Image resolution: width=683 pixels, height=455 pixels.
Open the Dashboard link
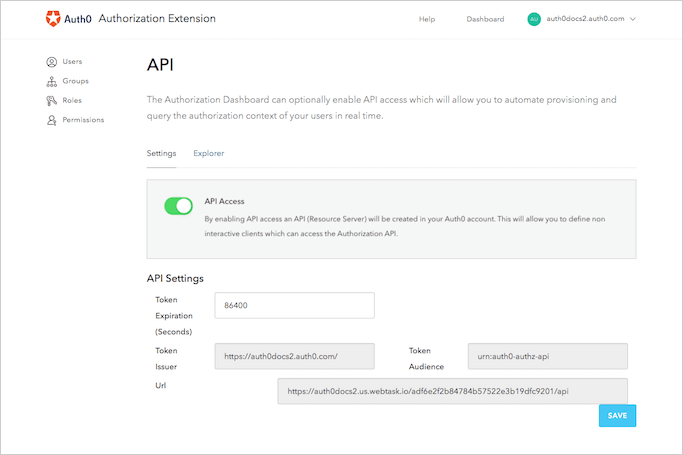[485, 19]
